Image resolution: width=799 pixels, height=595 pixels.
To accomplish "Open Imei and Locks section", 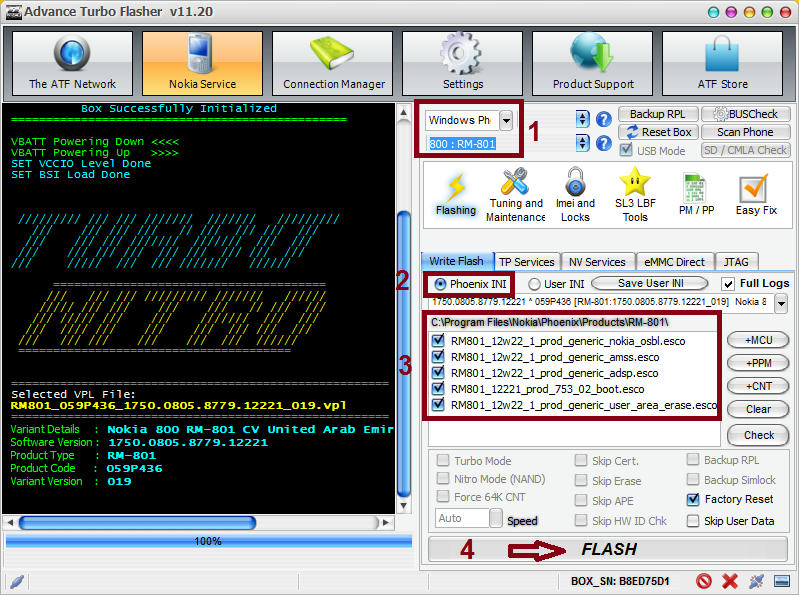I will coord(575,195).
